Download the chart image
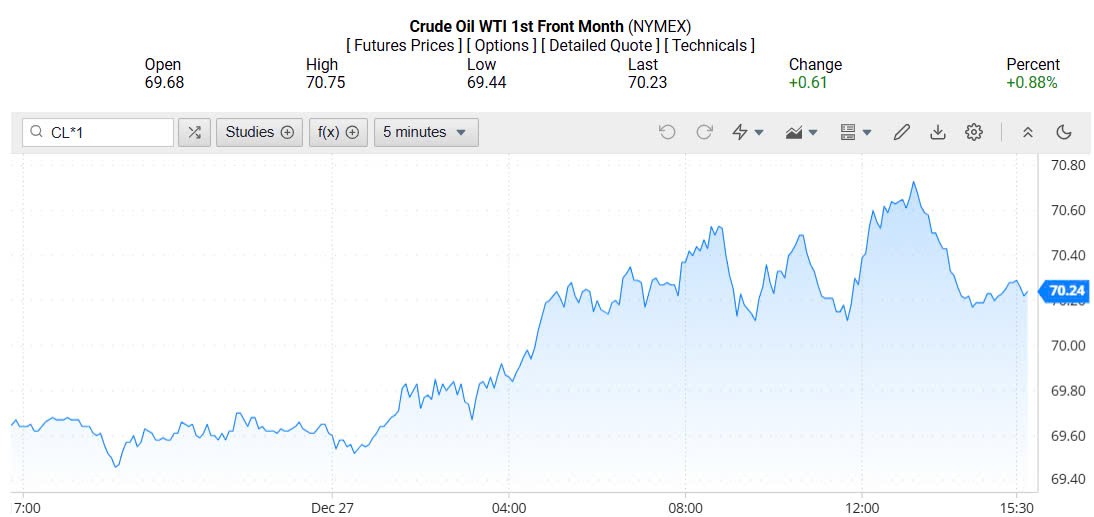1094x517 pixels. [x=938, y=132]
